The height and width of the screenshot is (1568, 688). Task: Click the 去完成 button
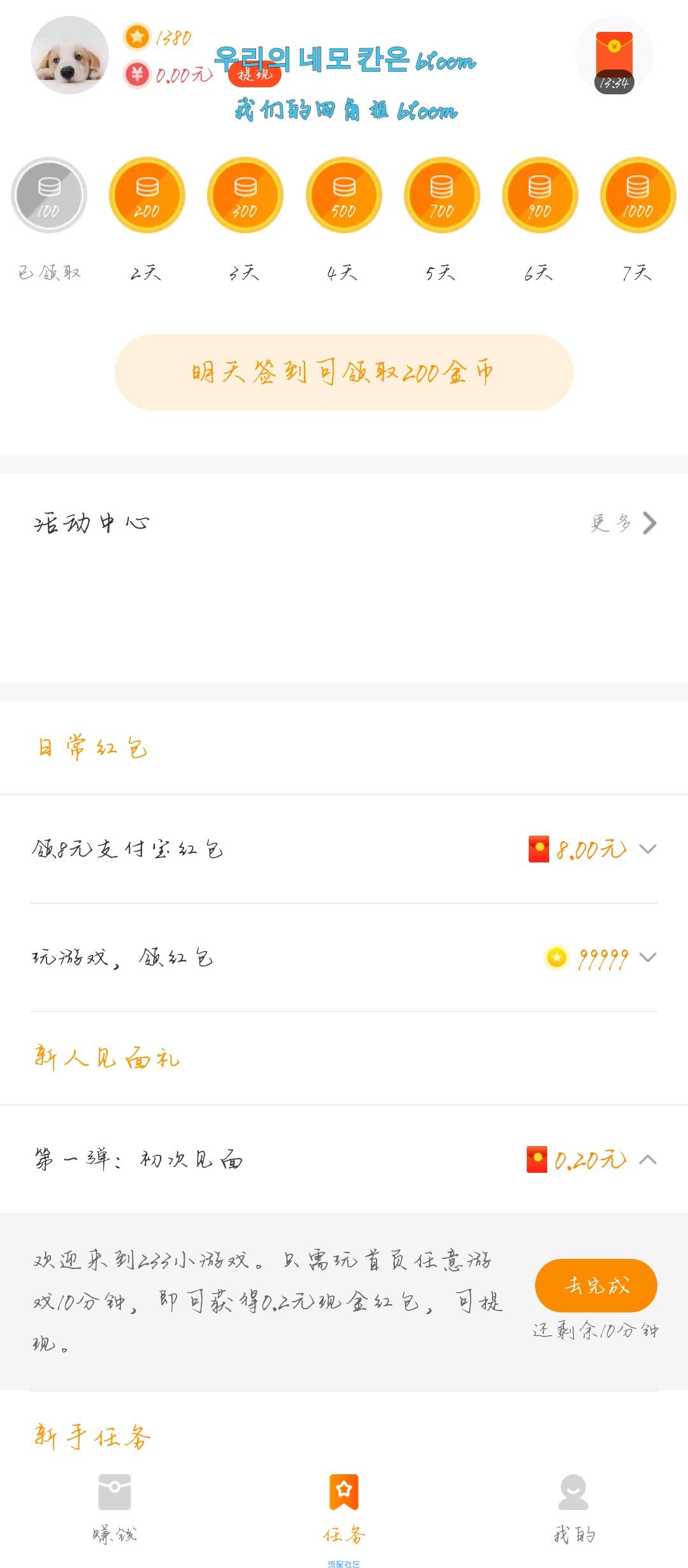point(596,1285)
